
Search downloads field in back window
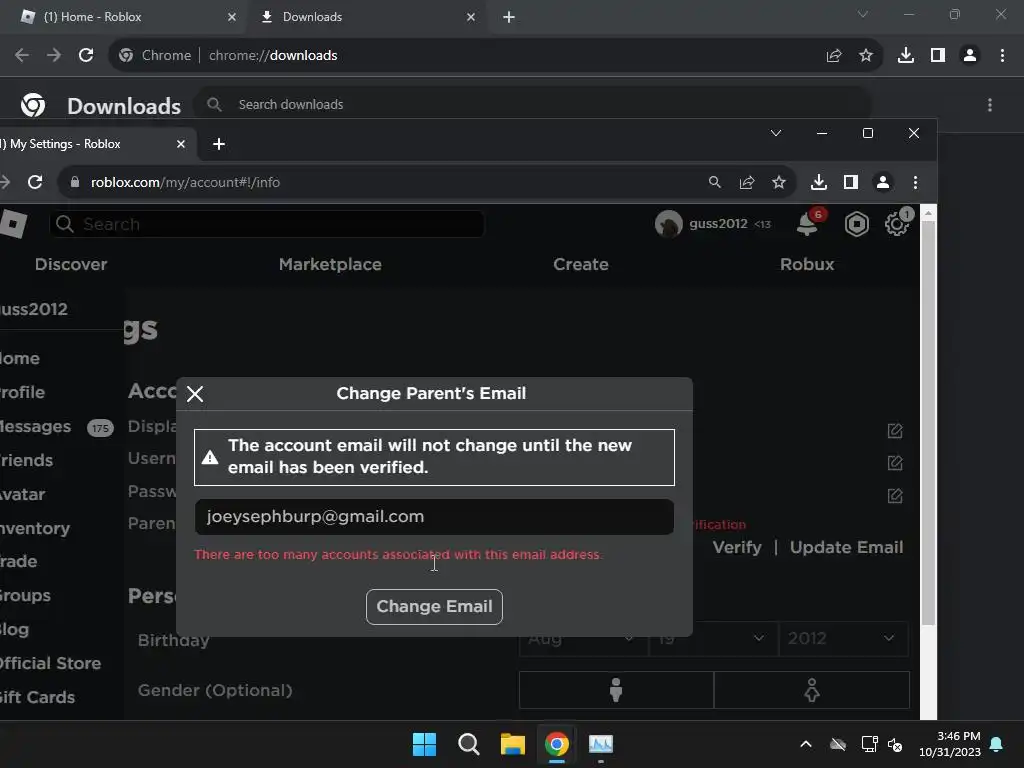point(532,104)
